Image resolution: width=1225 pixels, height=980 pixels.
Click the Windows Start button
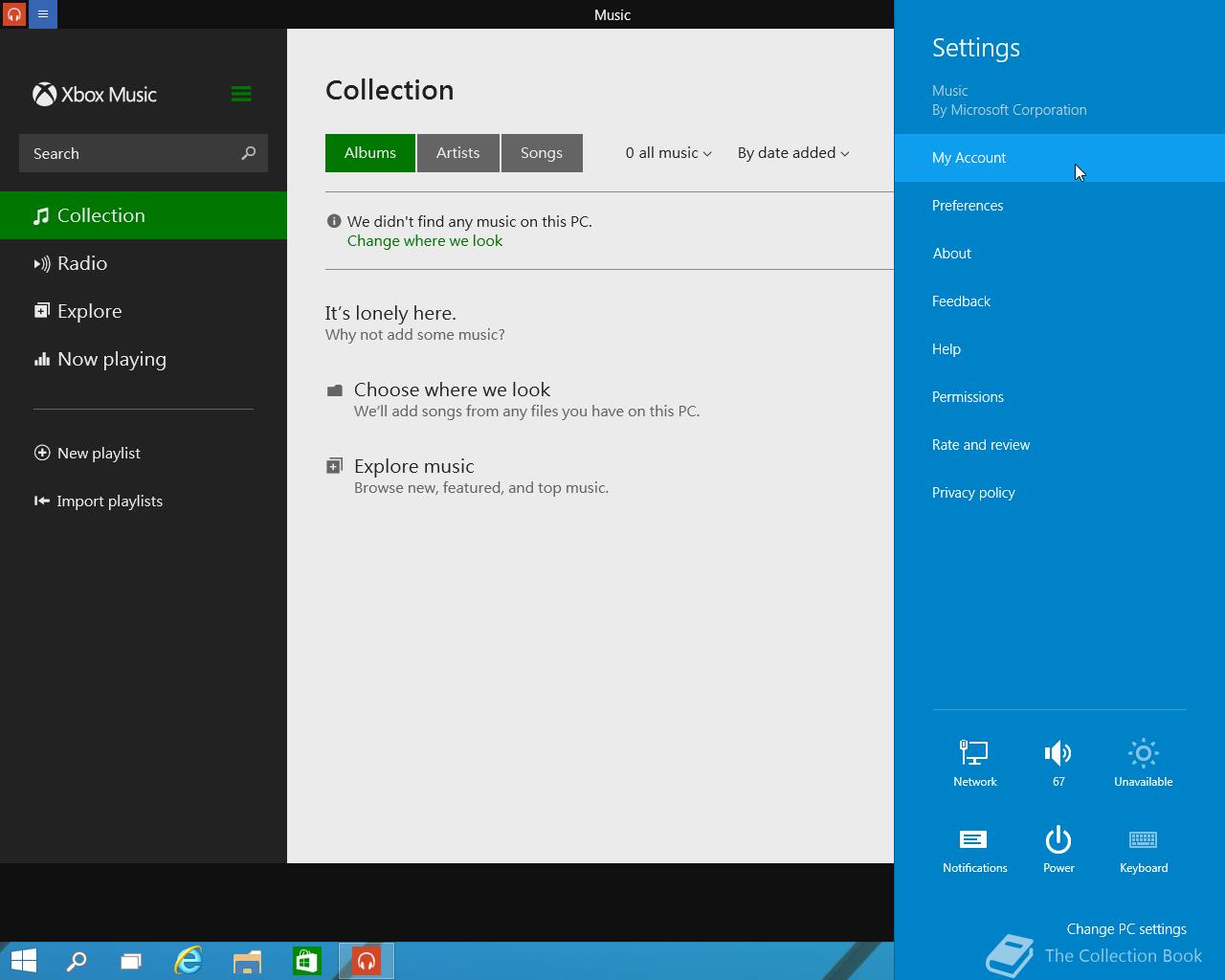click(x=23, y=961)
